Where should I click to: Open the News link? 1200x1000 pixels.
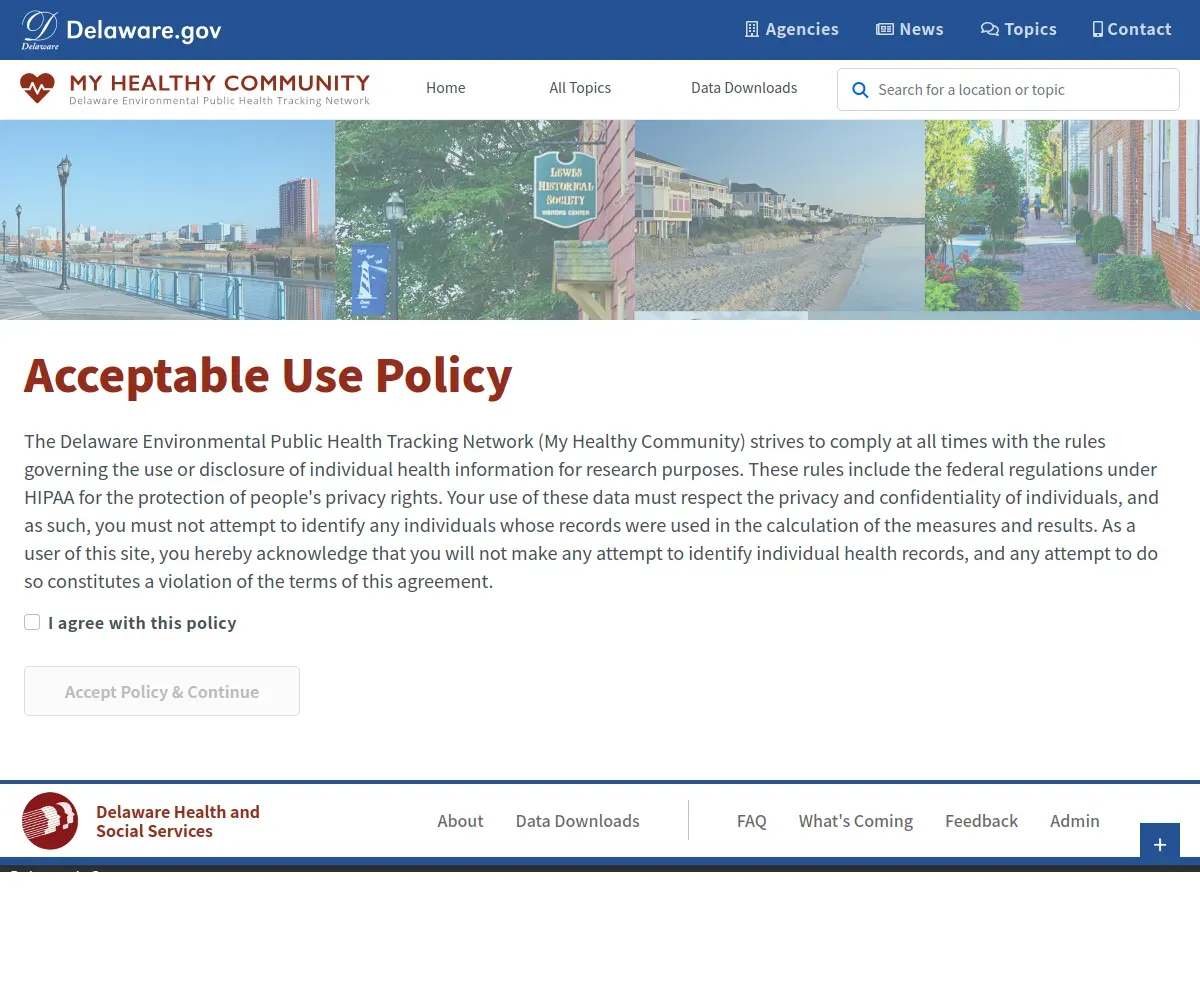pyautogui.click(x=910, y=29)
